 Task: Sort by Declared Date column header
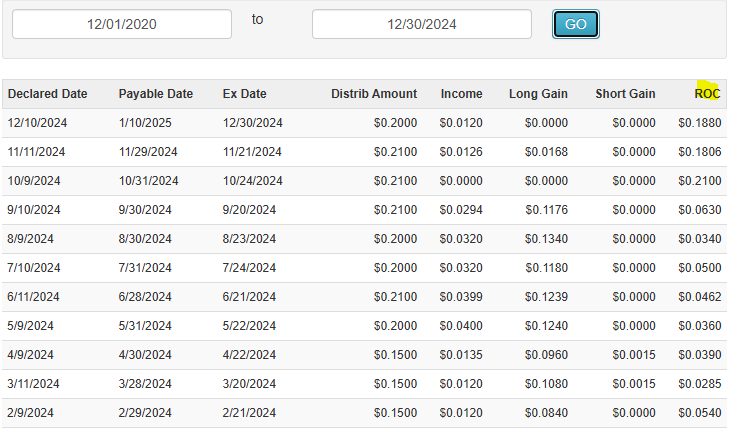point(48,94)
